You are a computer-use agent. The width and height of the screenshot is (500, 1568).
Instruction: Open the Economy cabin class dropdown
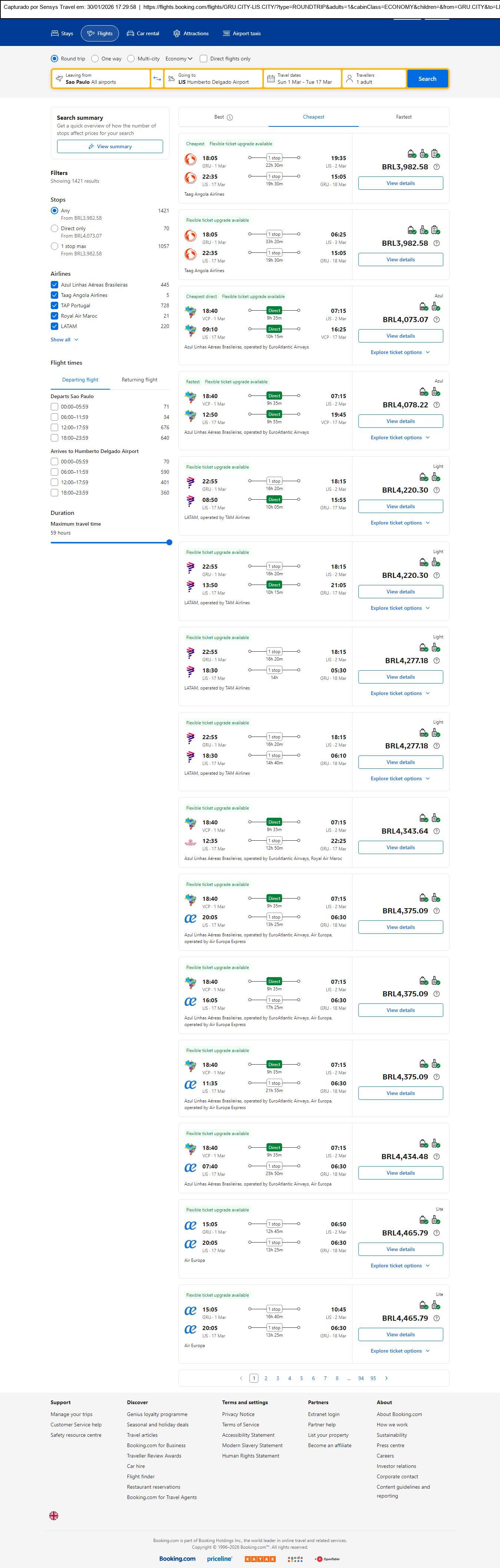click(x=179, y=59)
